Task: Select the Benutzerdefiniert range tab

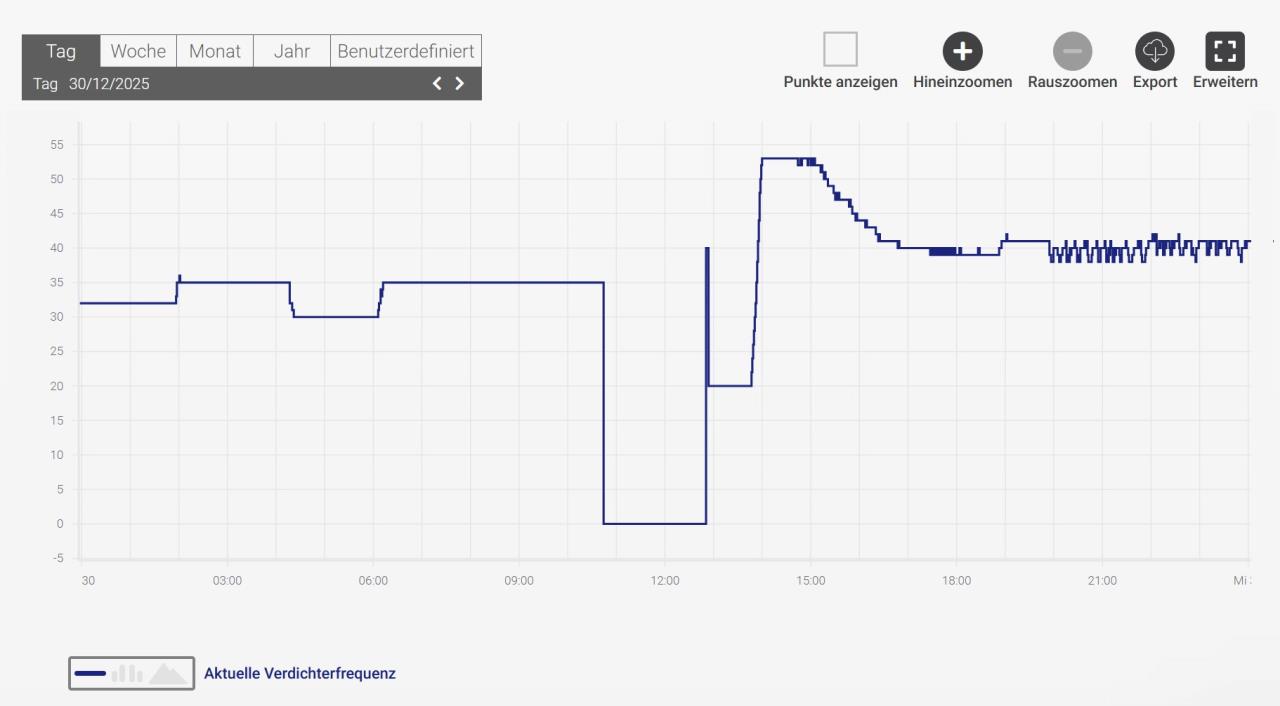Action: (405, 51)
